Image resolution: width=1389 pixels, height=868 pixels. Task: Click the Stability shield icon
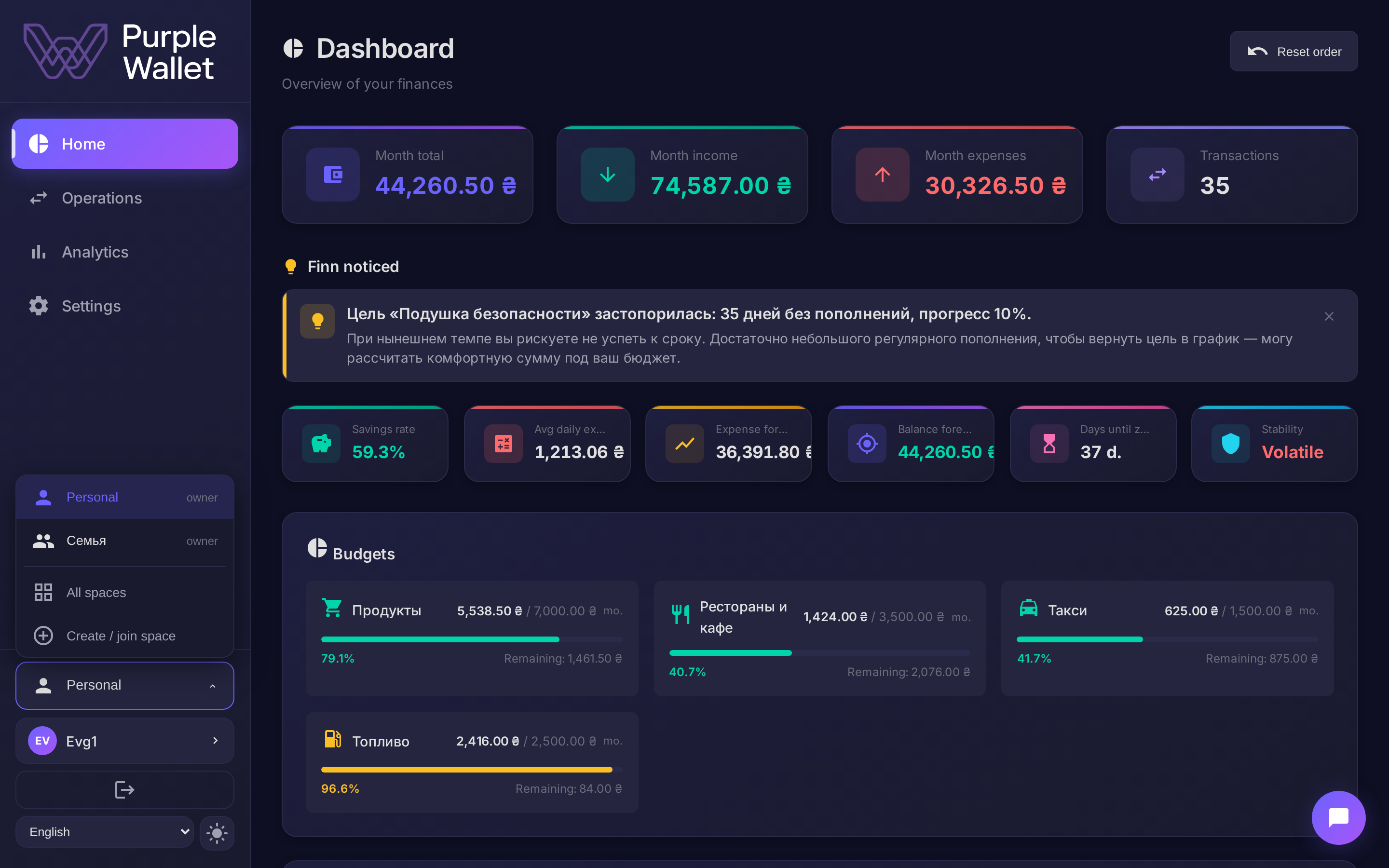(x=1231, y=443)
